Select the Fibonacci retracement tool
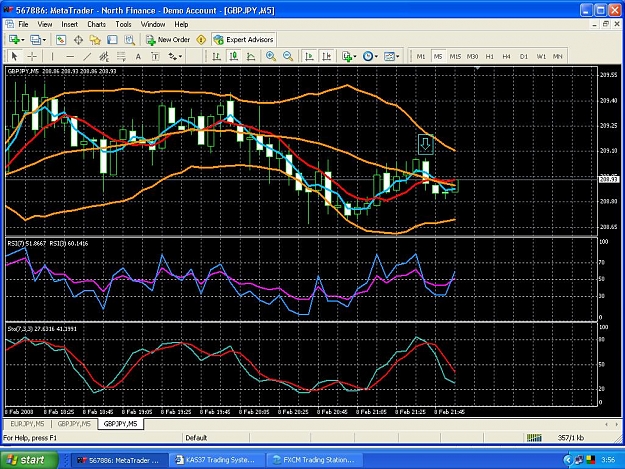The width and height of the screenshot is (625, 469). [x=121, y=56]
